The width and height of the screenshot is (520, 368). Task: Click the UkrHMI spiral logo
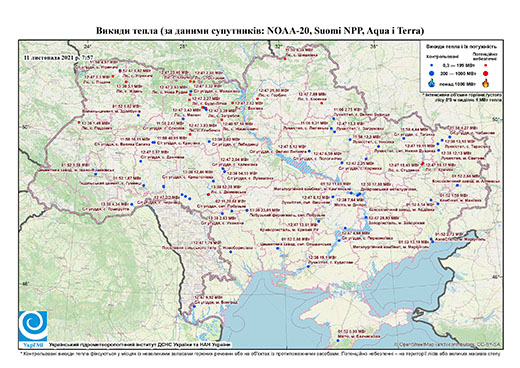pyautogui.click(x=33, y=327)
